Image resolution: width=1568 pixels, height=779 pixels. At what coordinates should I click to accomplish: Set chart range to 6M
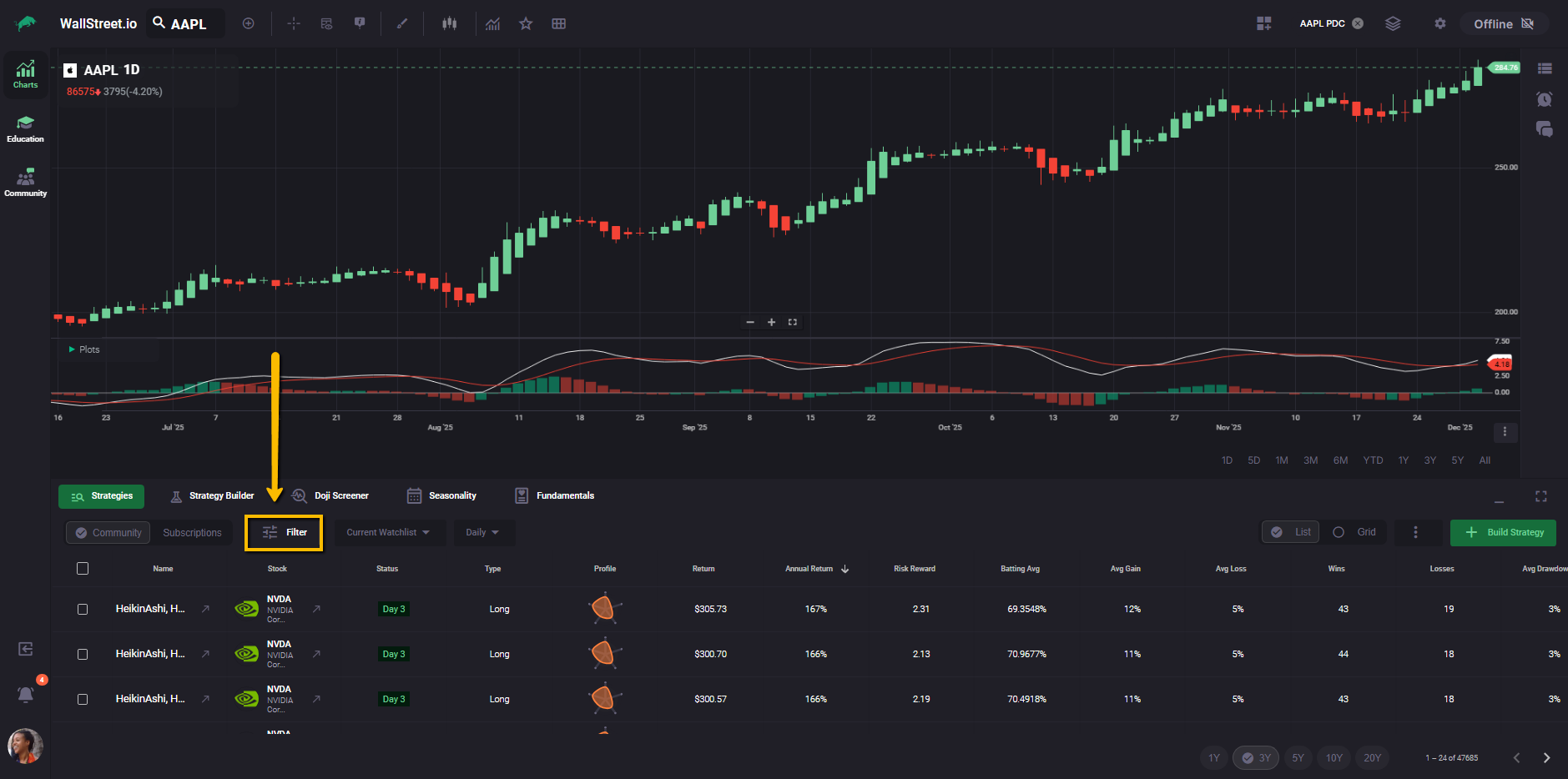click(x=1340, y=460)
